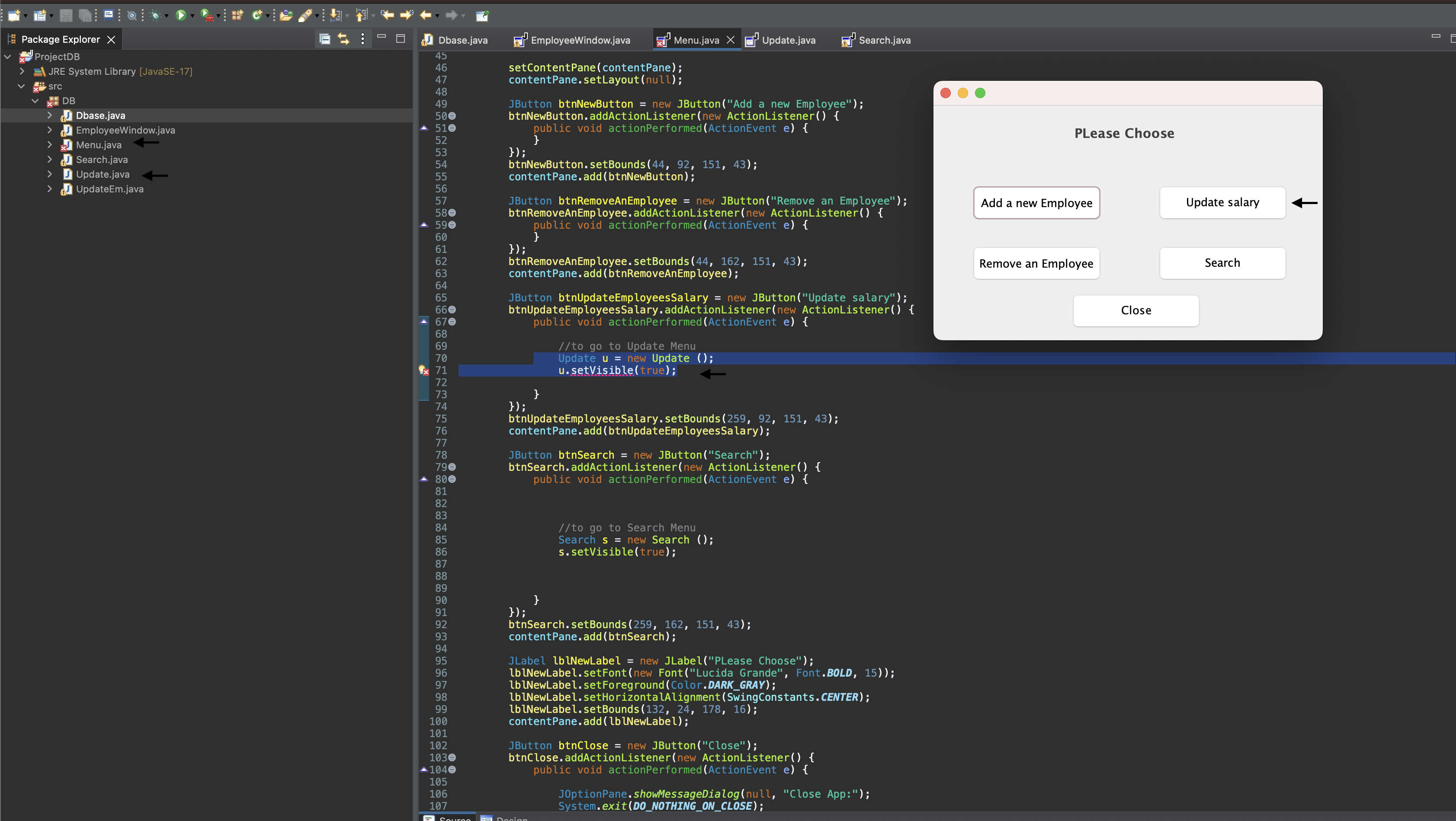Toggle code folding at line 79

452,467
